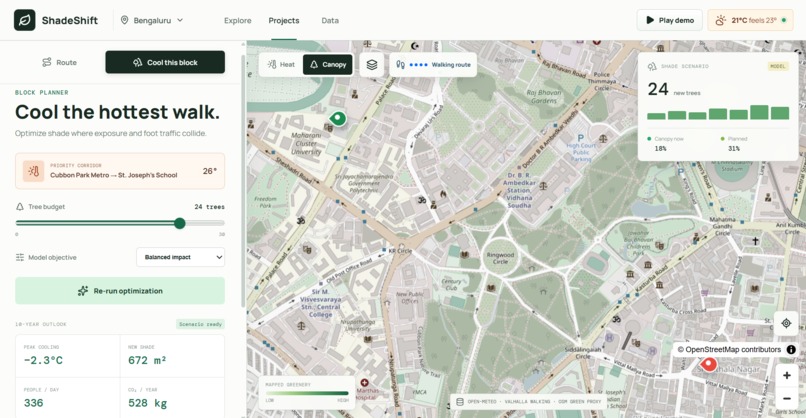Switch to the Explore tab

pos(237,21)
